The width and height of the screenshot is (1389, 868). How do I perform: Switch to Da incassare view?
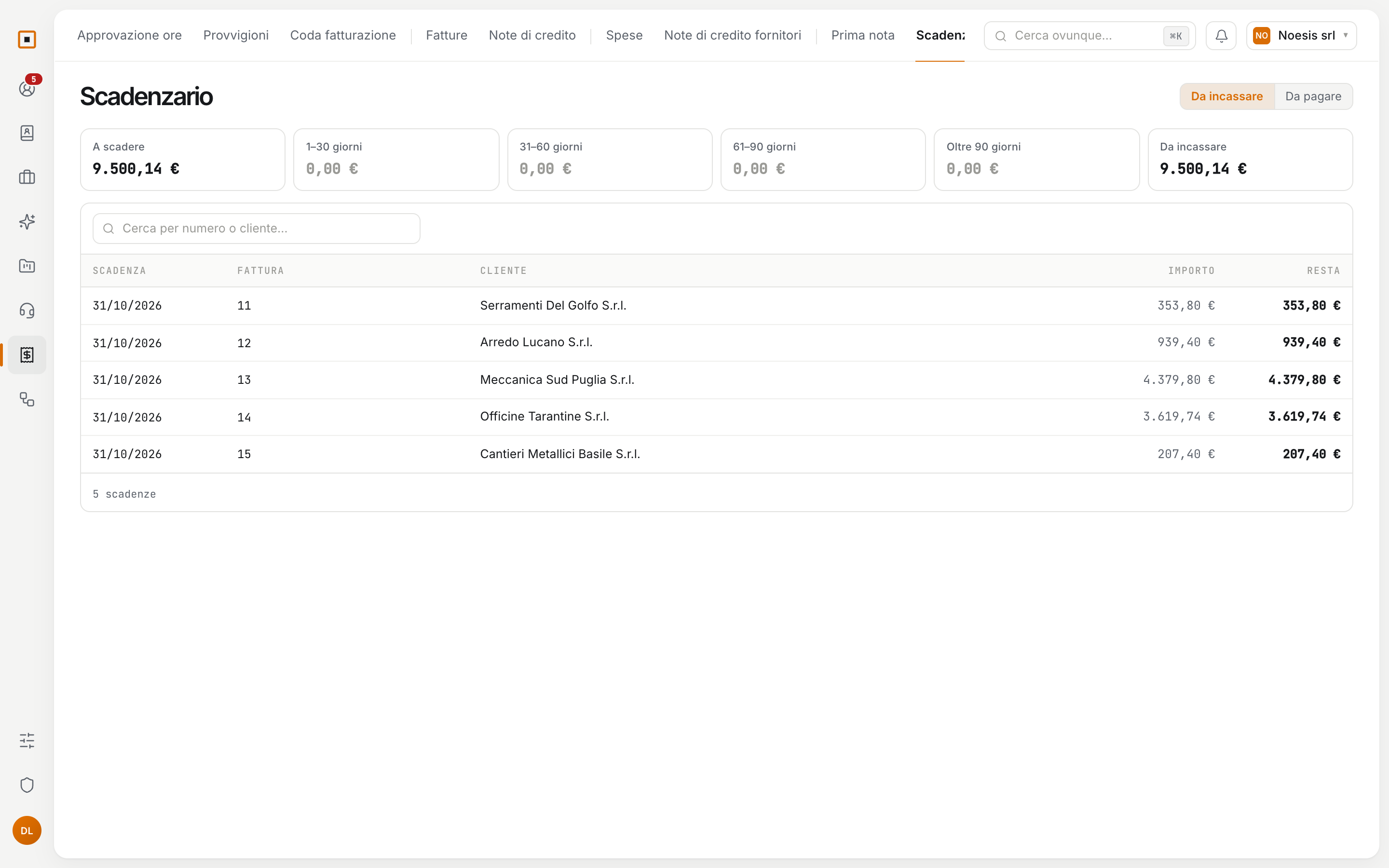pos(1226,96)
